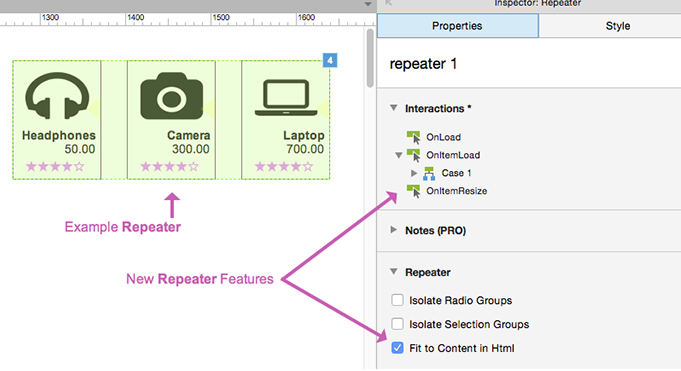
Task: Select the Case 1 label
Action: click(x=456, y=173)
